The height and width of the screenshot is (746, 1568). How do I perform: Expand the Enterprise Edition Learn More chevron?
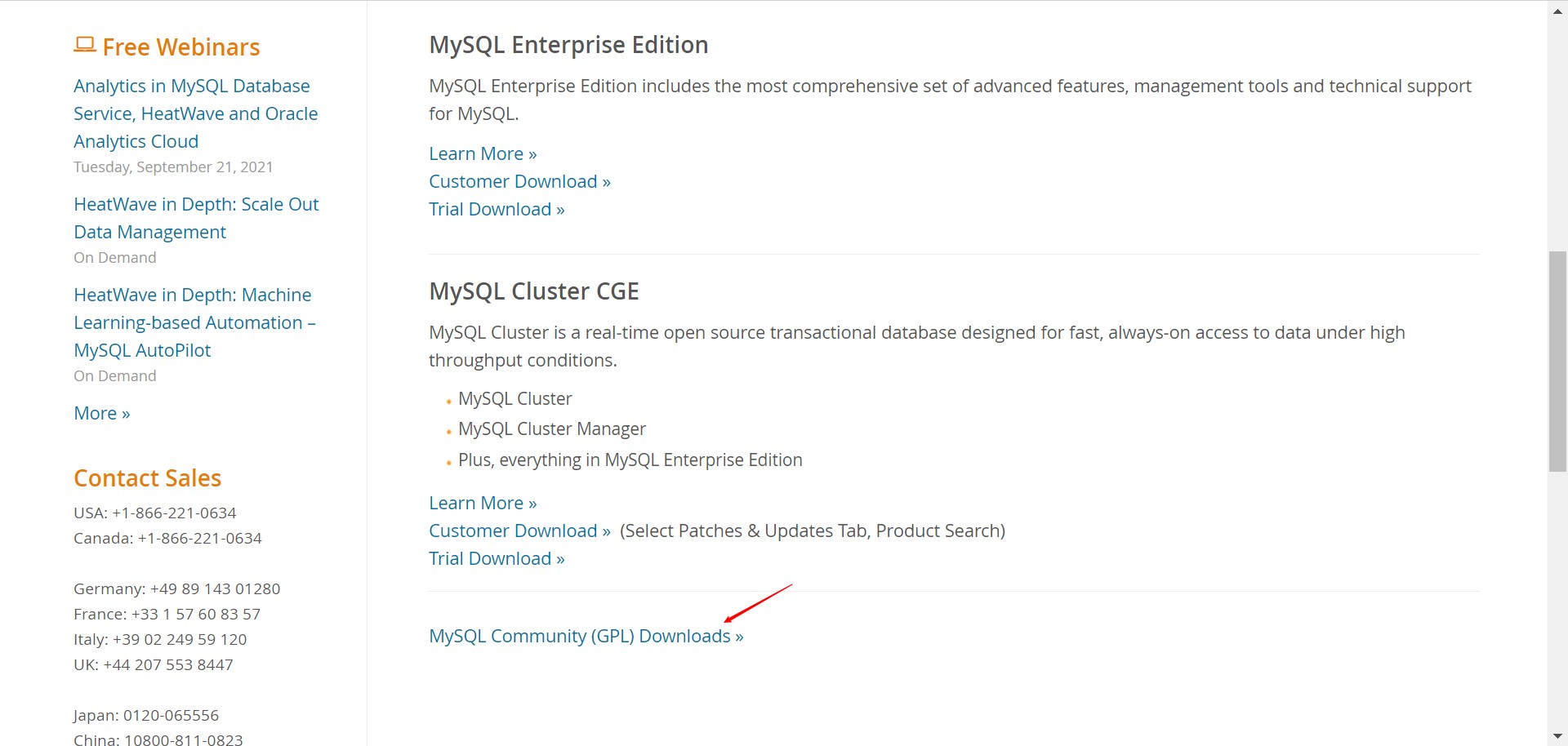(532, 153)
